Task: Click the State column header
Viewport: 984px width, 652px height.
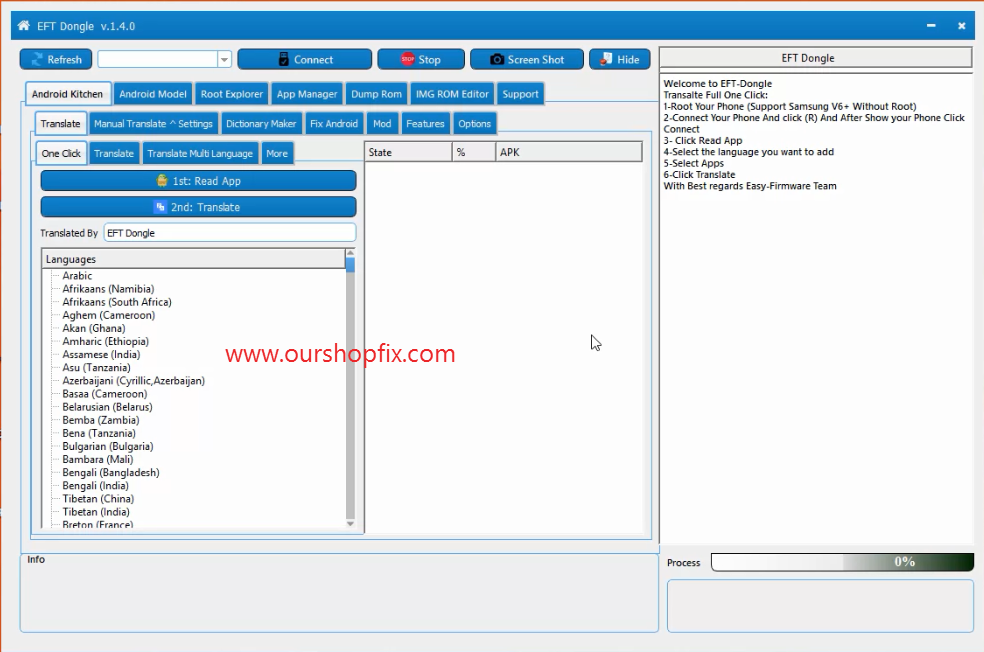Action: tap(408, 152)
